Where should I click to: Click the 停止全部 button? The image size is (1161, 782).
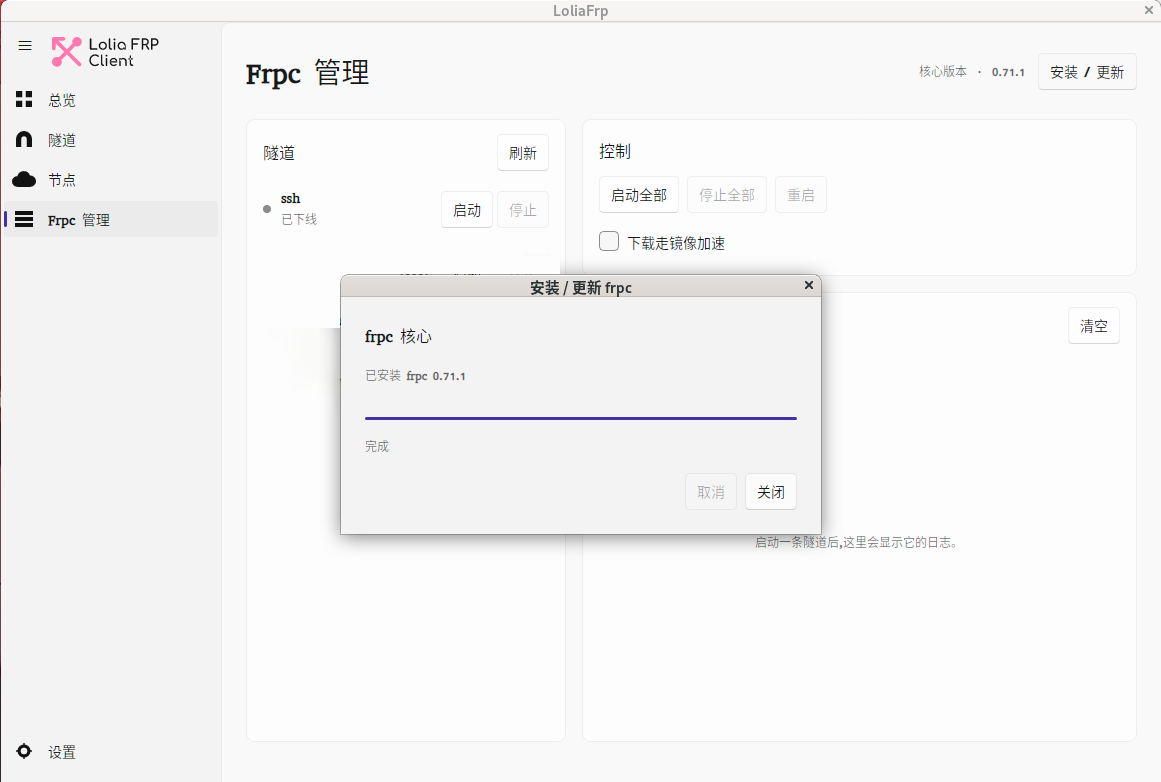(727, 195)
